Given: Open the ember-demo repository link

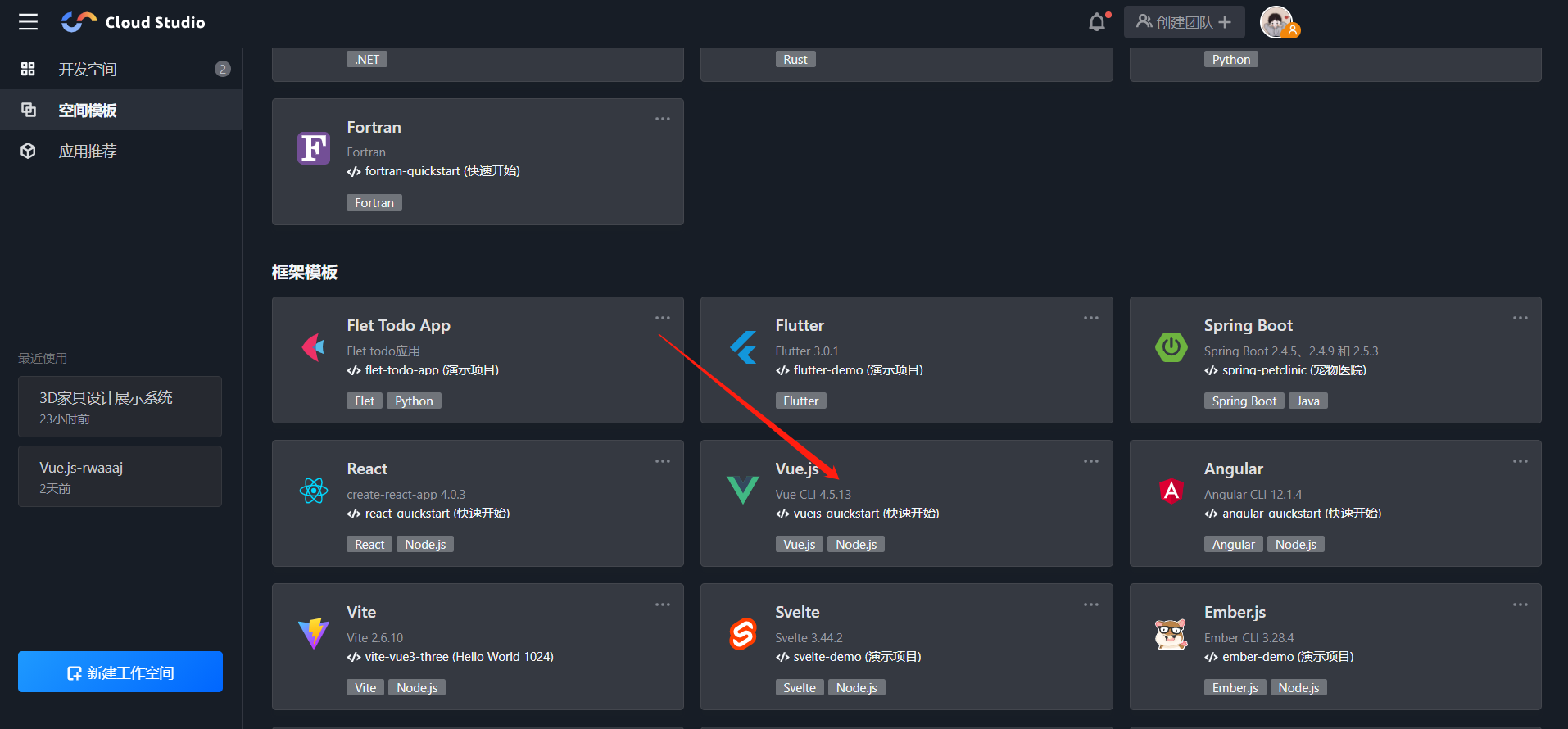Looking at the screenshot, I should point(1279,657).
